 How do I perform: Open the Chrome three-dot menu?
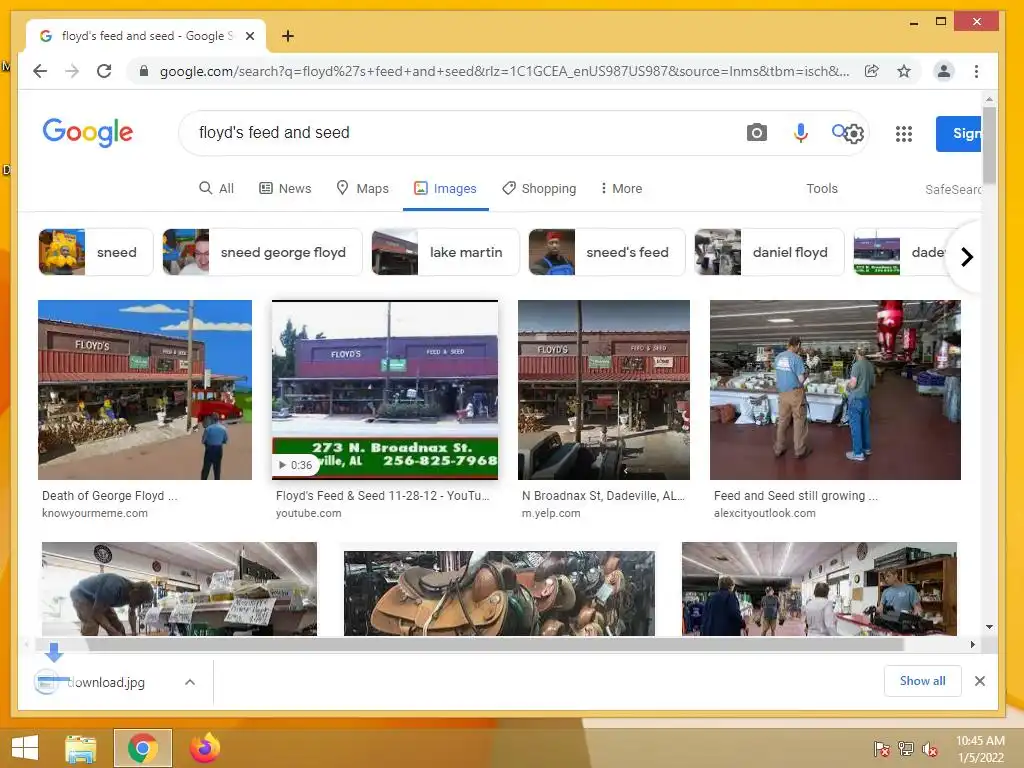pos(976,71)
